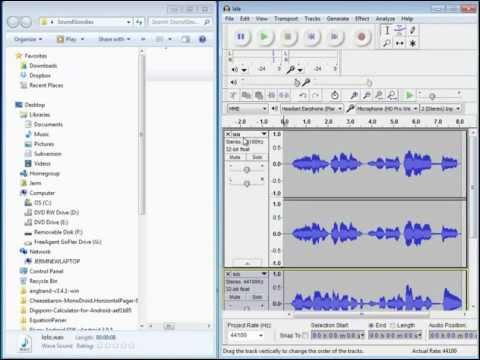Open the Explorer help icon
The image size is (480, 360).
point(202,39)
